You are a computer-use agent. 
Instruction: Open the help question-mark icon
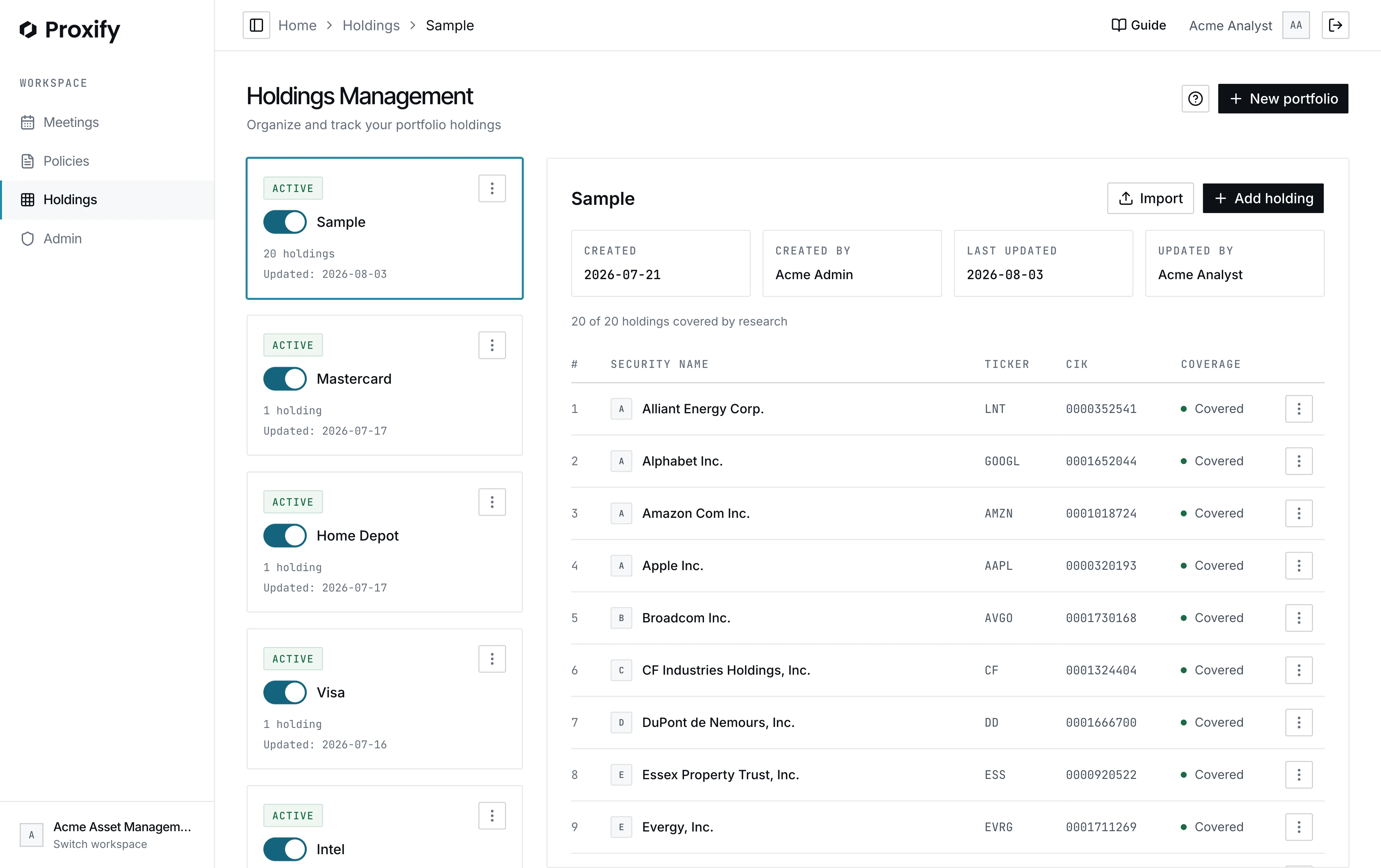point(1195,99)
